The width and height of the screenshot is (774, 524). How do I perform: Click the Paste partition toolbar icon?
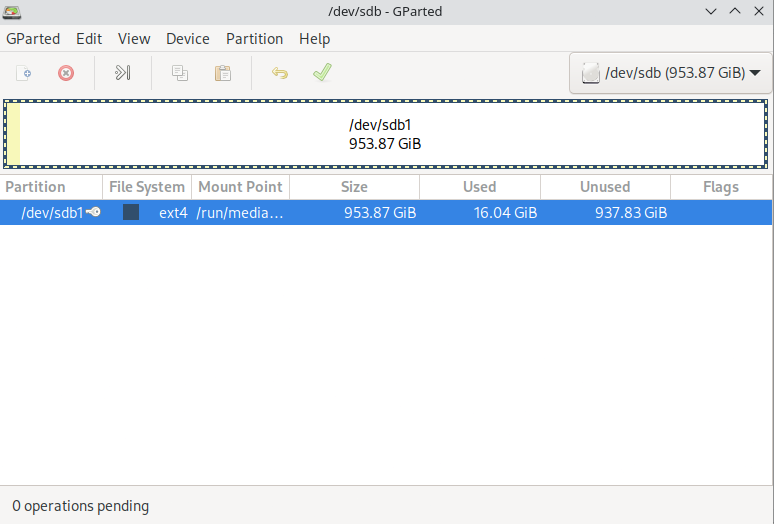(223, 73)
